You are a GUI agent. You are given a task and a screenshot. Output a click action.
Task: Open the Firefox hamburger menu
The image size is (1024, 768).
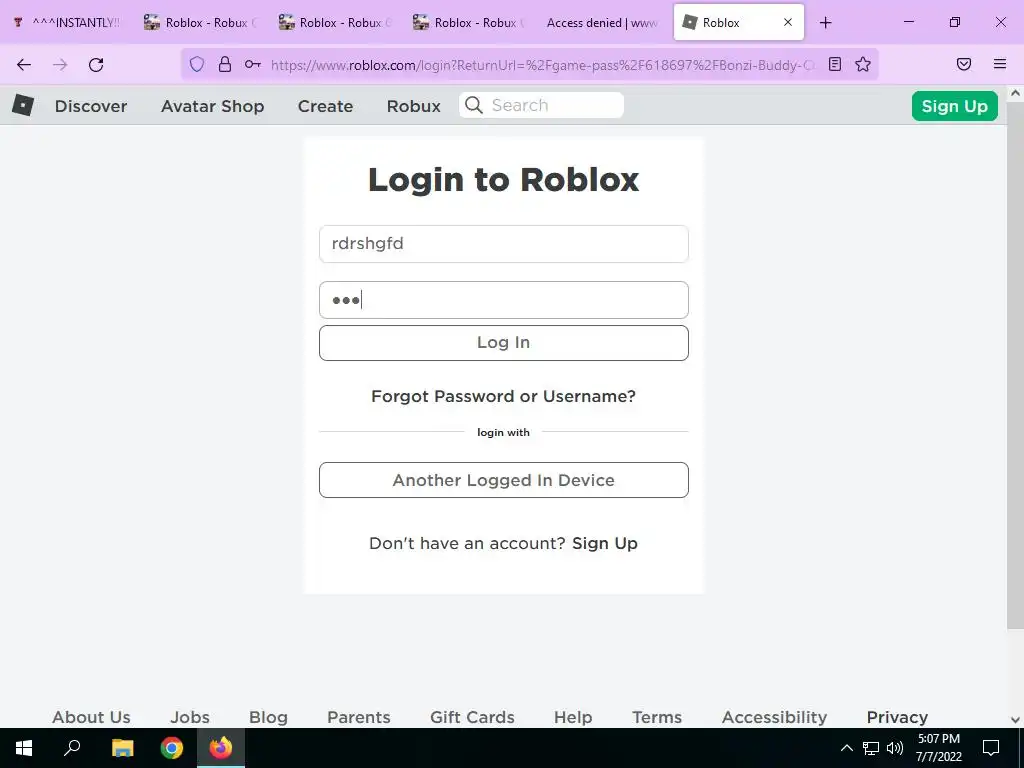(1000, 64)
